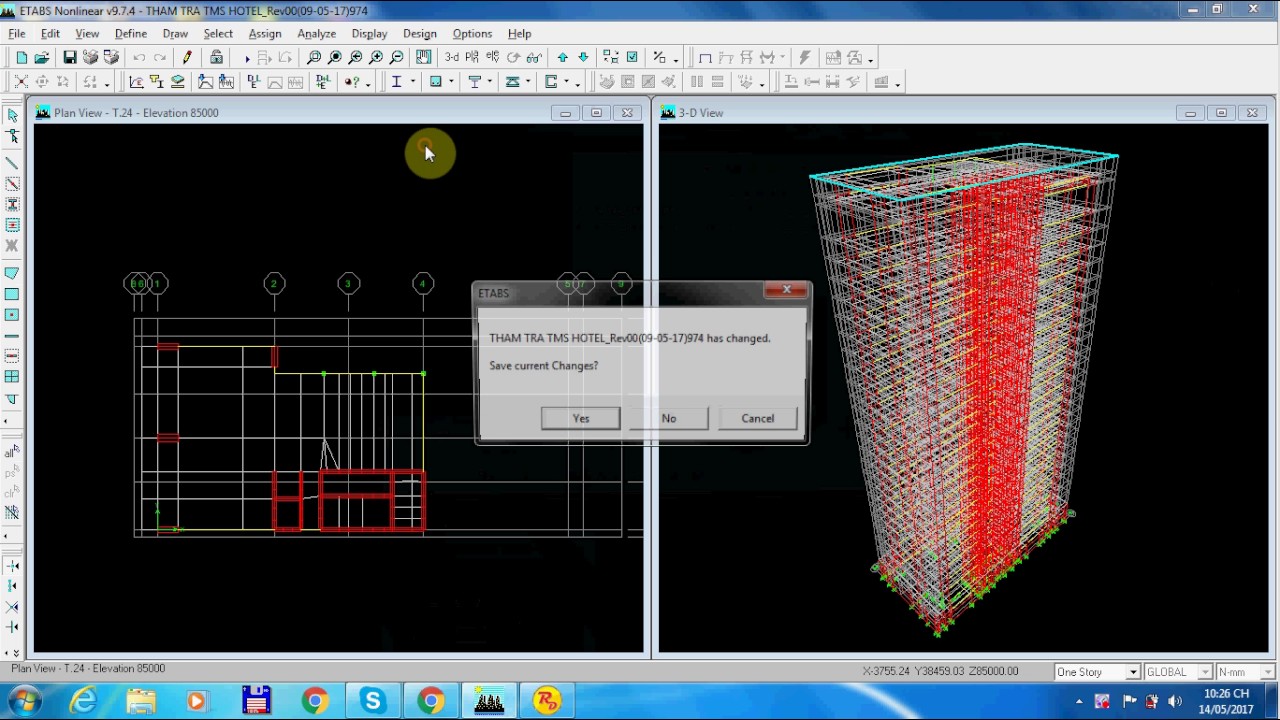Set Elevation View using elev icon
1280x720 pixels.
click(x=493, y=58)
